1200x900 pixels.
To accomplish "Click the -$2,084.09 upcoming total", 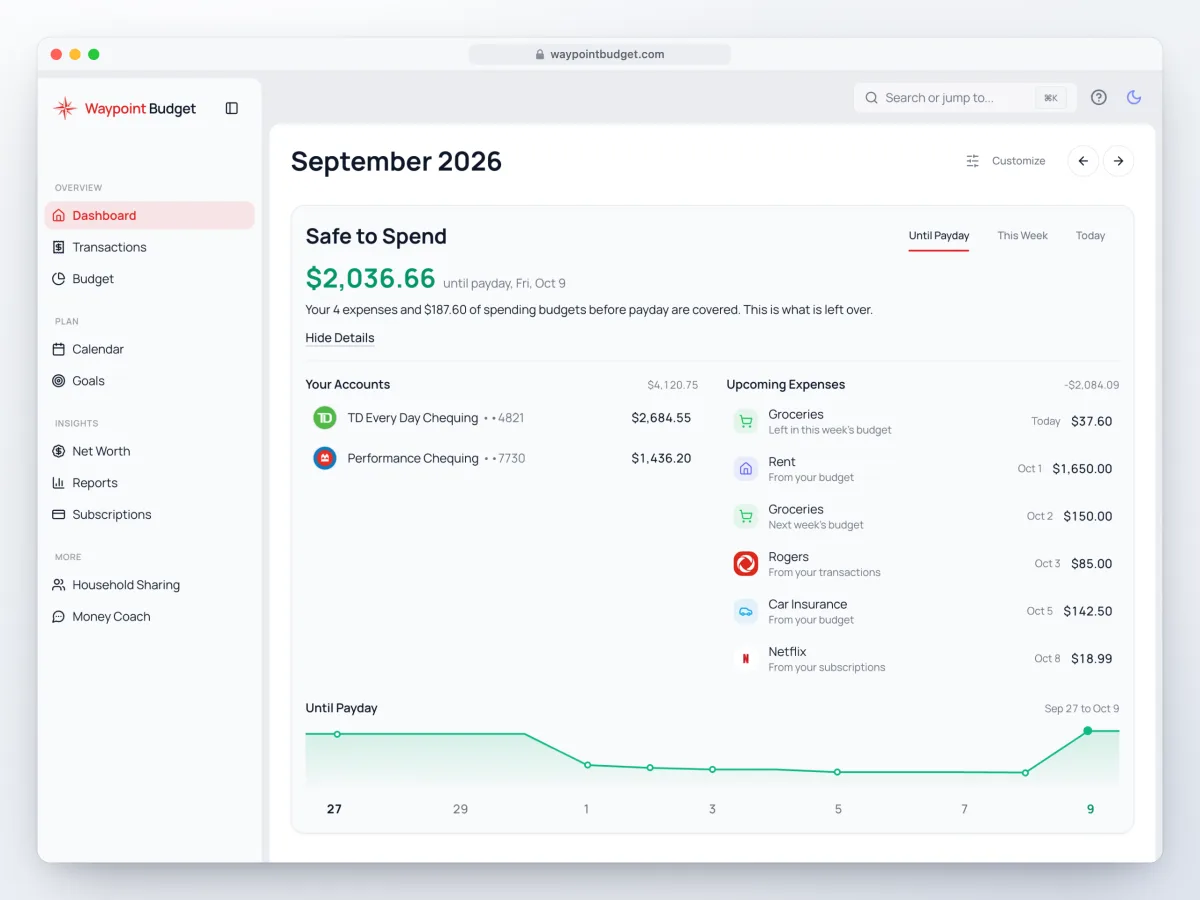I will 1092,385.
